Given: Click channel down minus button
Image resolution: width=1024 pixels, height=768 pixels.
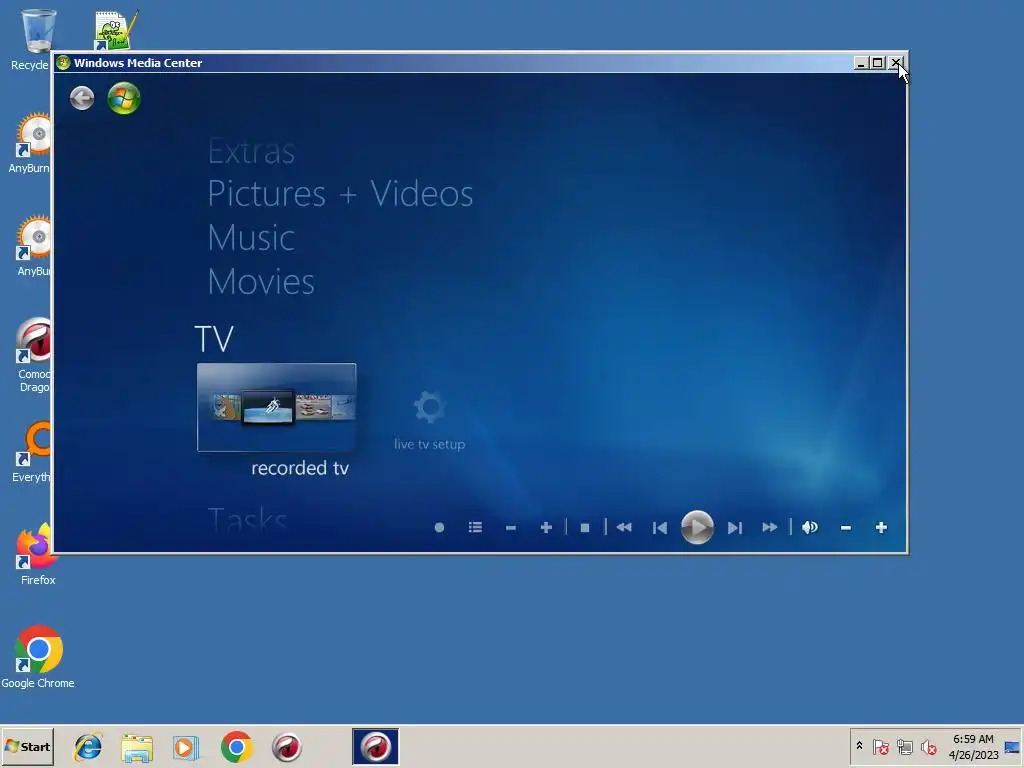Looking at the screenshot, I should click(511, 528).
